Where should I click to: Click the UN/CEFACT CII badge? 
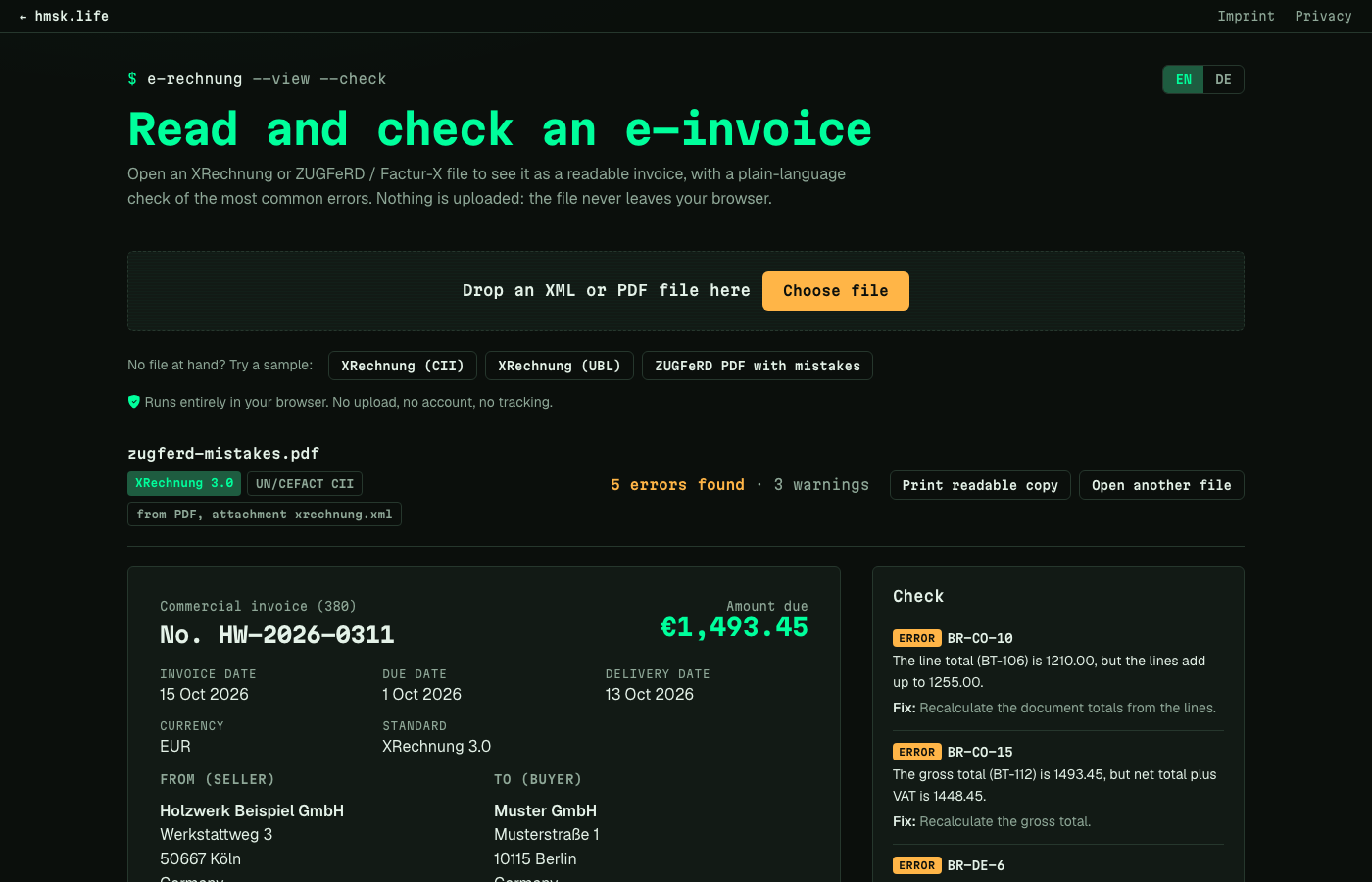(x=305, y=483)
